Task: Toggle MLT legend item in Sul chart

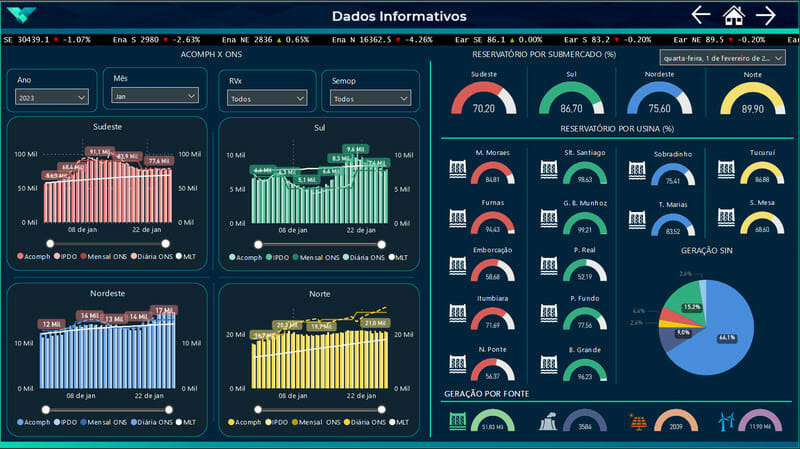Action: (396, 257)
